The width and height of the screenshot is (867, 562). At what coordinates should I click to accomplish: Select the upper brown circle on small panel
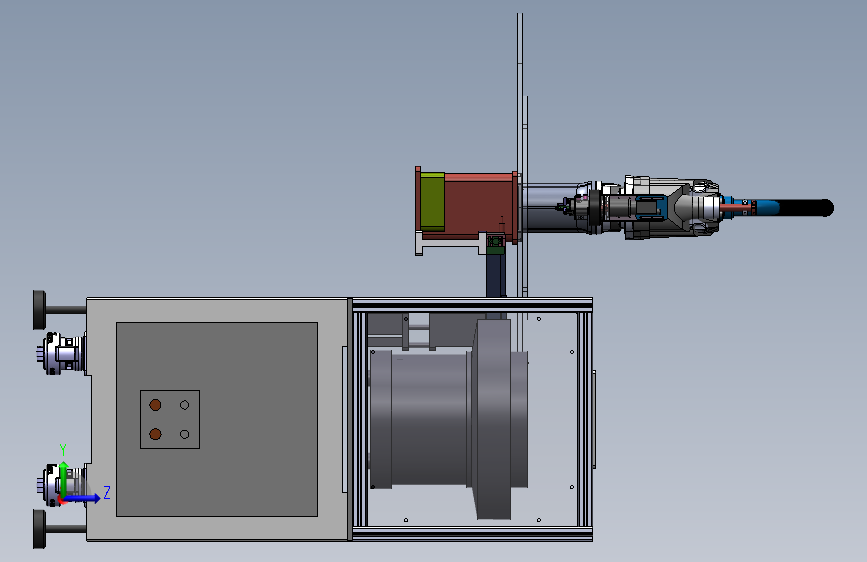(155, 405)
